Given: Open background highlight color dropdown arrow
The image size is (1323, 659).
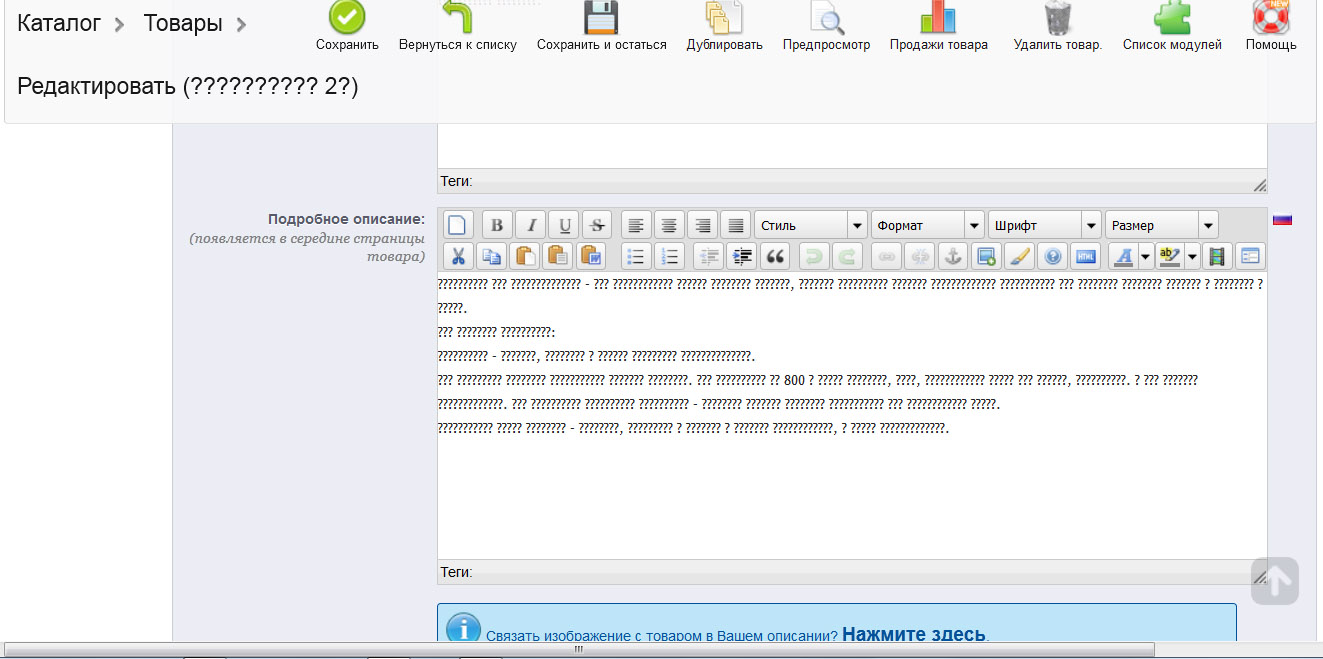Looking at the screenshot, I should [x=1192, y=256].
